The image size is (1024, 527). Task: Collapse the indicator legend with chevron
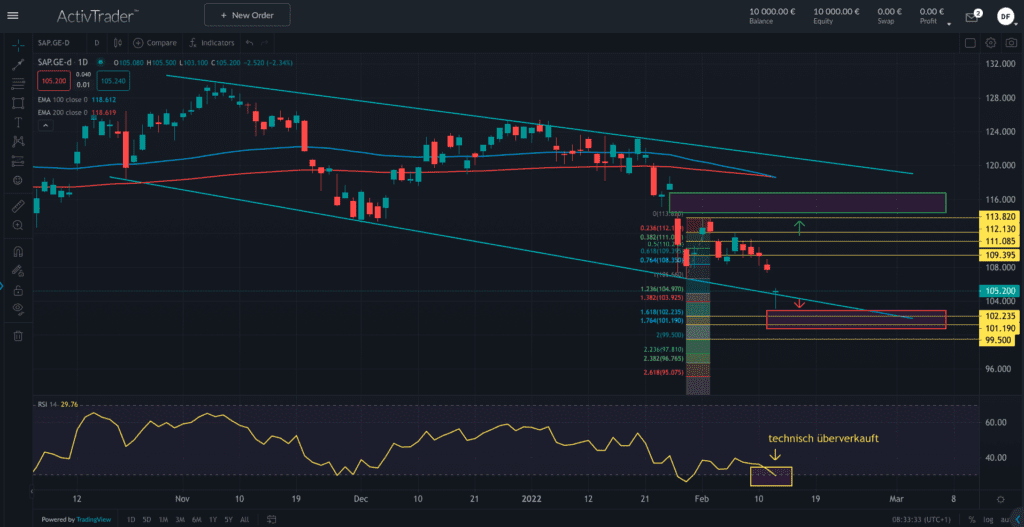(x=45, y=128)
